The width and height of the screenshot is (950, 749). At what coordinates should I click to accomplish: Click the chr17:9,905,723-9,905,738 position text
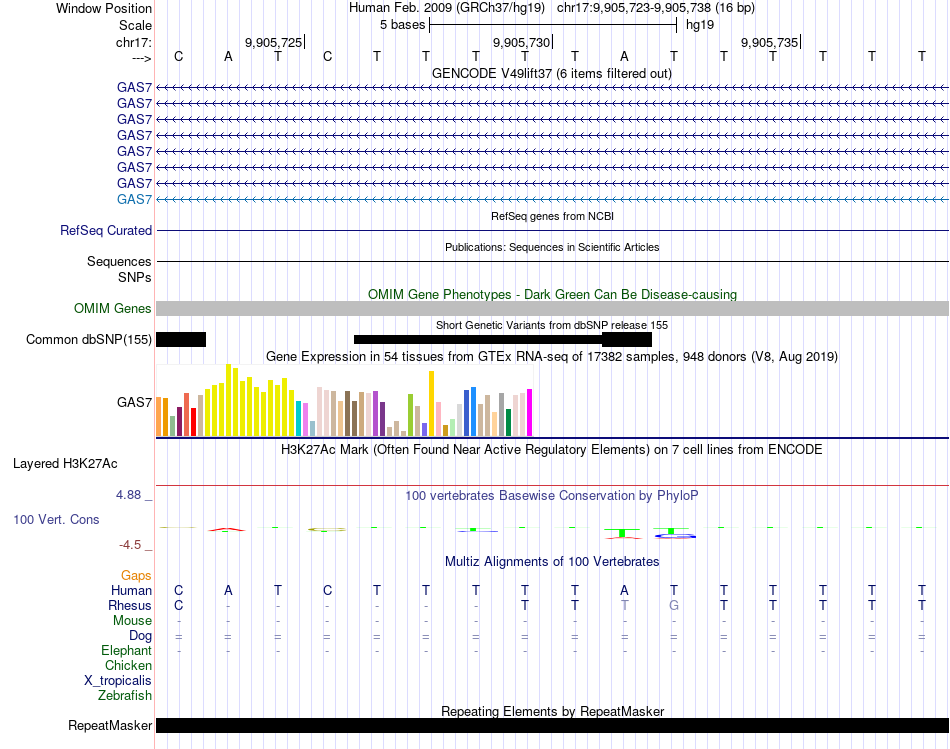coord(656,8)
